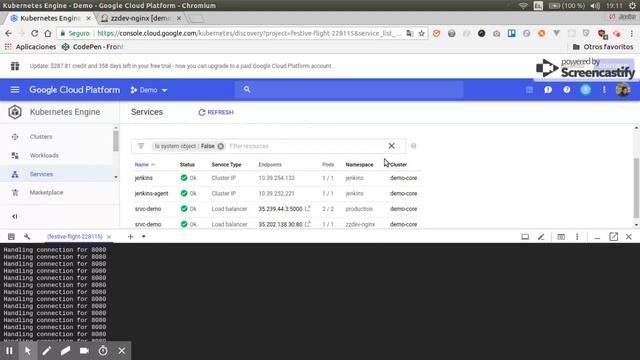Open the system power menu gear
640x360 pixels.
coord(633,6)
